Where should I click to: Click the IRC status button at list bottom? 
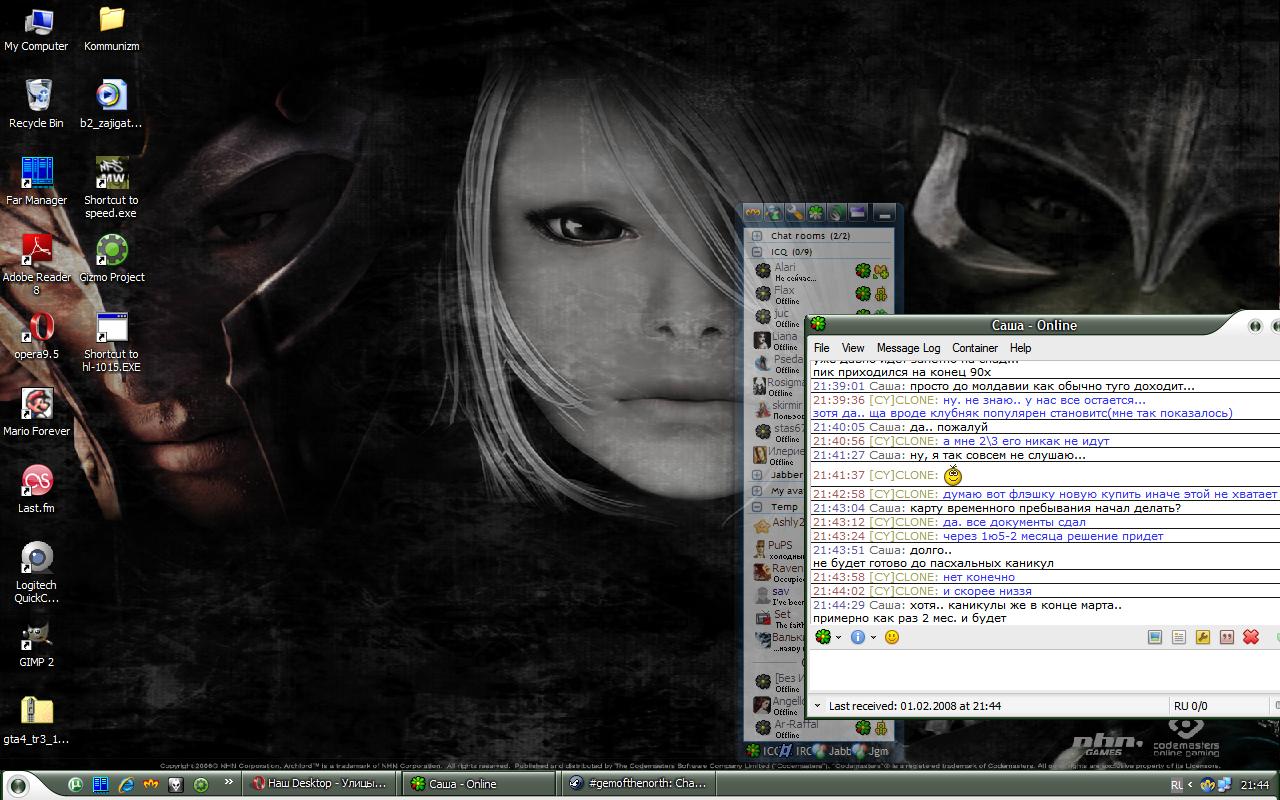(797, 750)
